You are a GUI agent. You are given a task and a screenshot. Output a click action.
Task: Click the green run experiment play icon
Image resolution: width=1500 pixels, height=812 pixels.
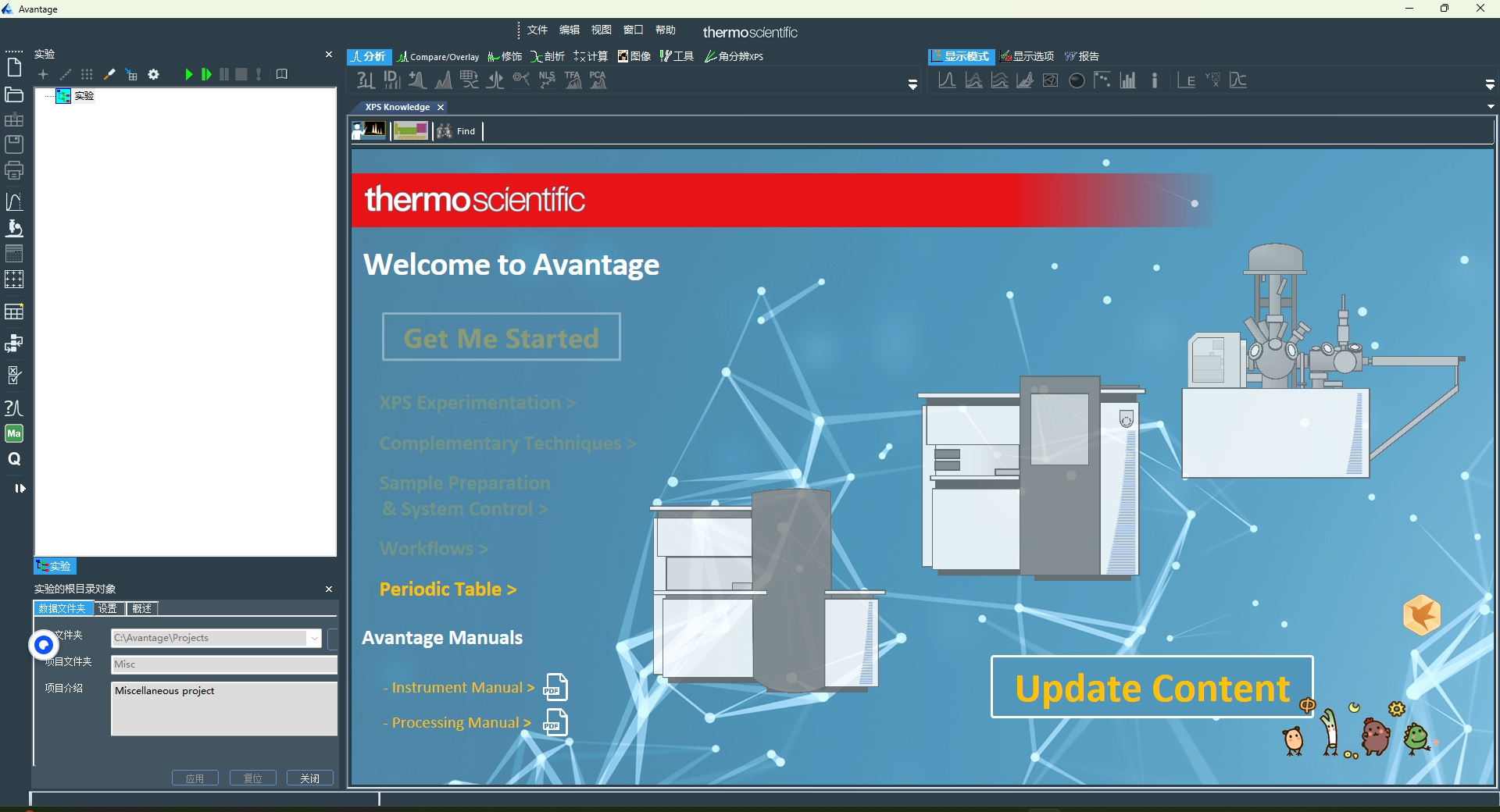tap(188, 75)
